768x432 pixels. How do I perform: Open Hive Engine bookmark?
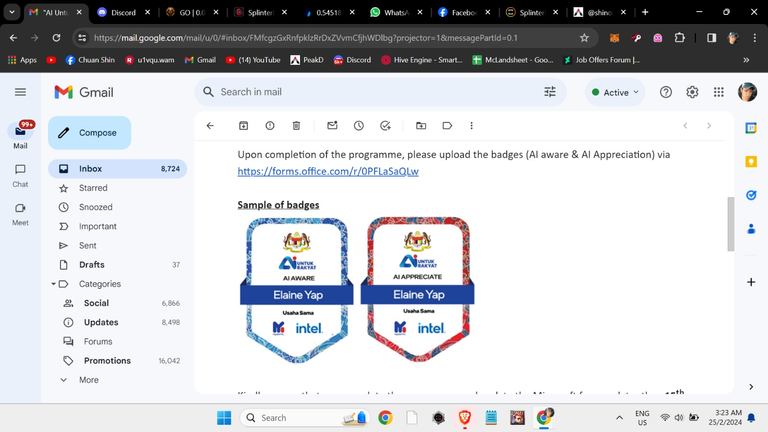422,60
